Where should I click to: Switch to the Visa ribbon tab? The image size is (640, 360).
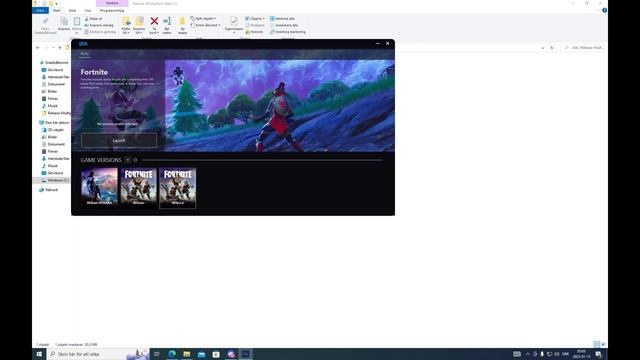point(88,11)
